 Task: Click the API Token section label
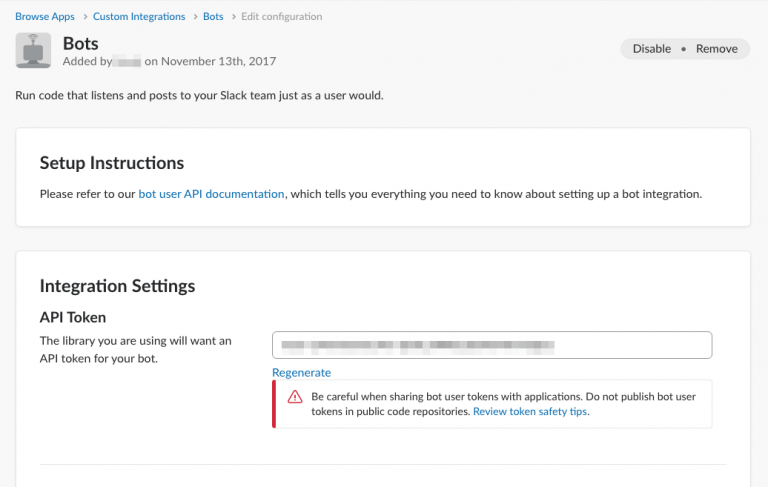pos(72,318)
